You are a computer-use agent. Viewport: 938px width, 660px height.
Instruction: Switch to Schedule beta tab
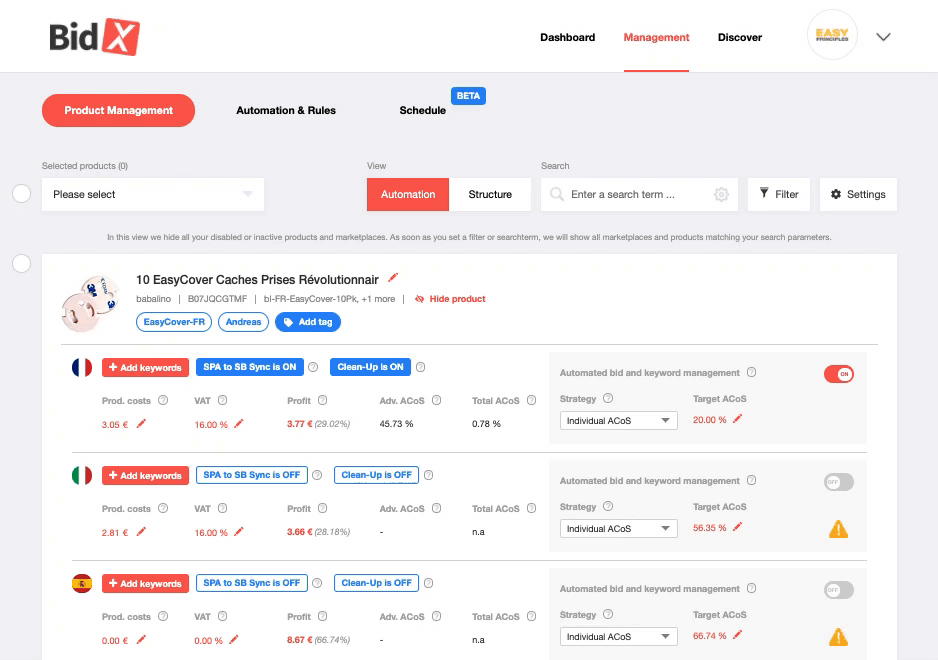coord(422,110)
